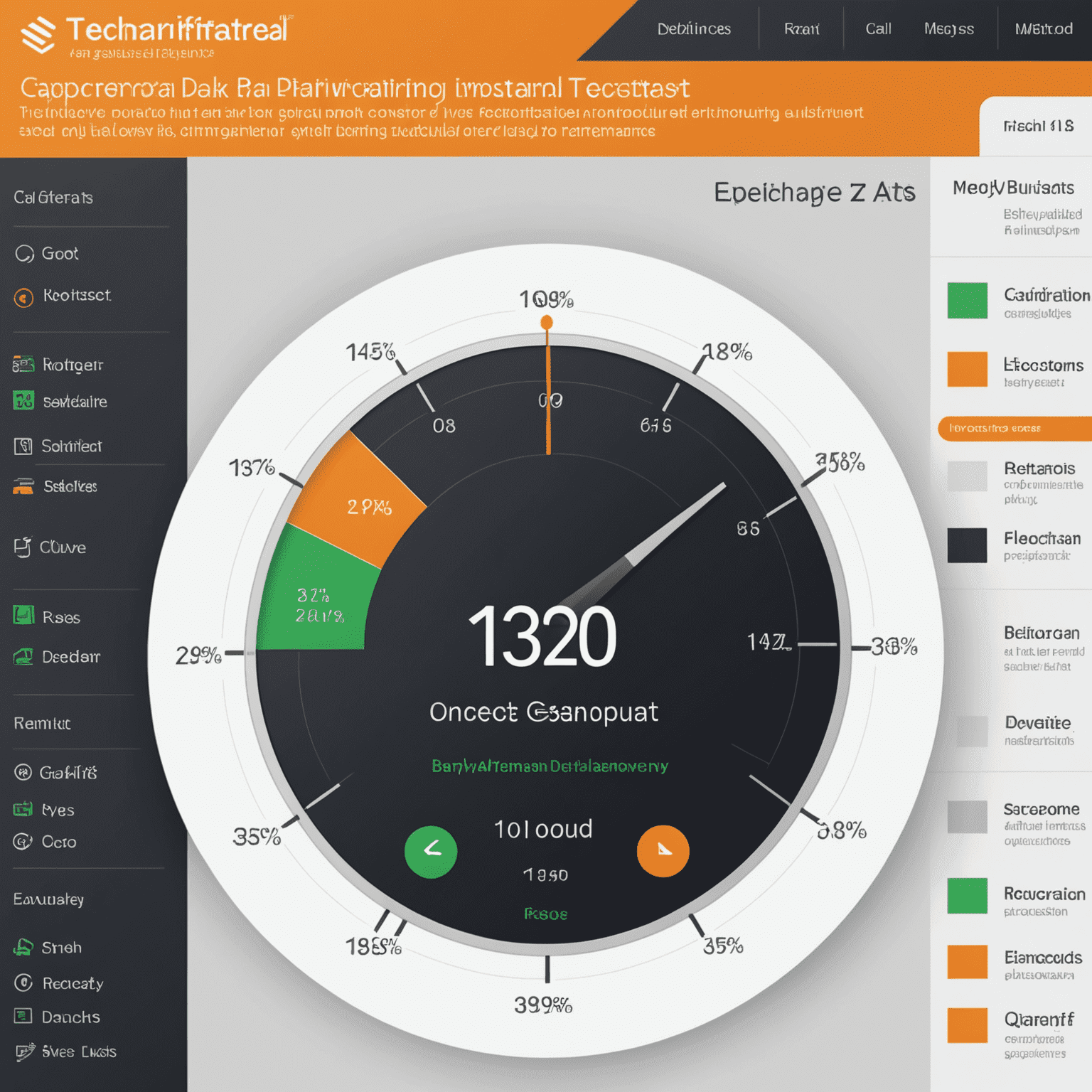Click the 38% label at the gauge right
This screenshot has height=1092, width=1092.
click(x=894, y=646)
